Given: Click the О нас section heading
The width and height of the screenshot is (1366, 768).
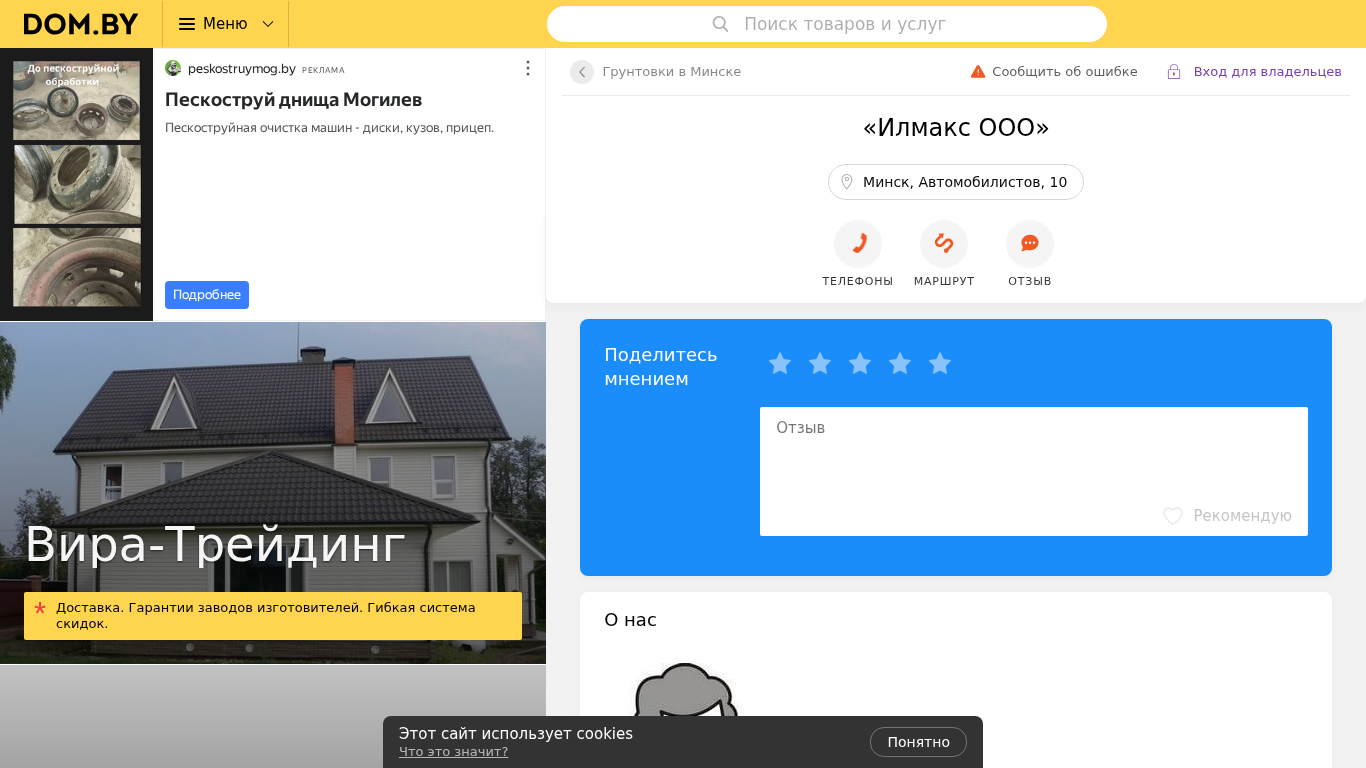Looking at the screenshot, I should click(631, 620).
